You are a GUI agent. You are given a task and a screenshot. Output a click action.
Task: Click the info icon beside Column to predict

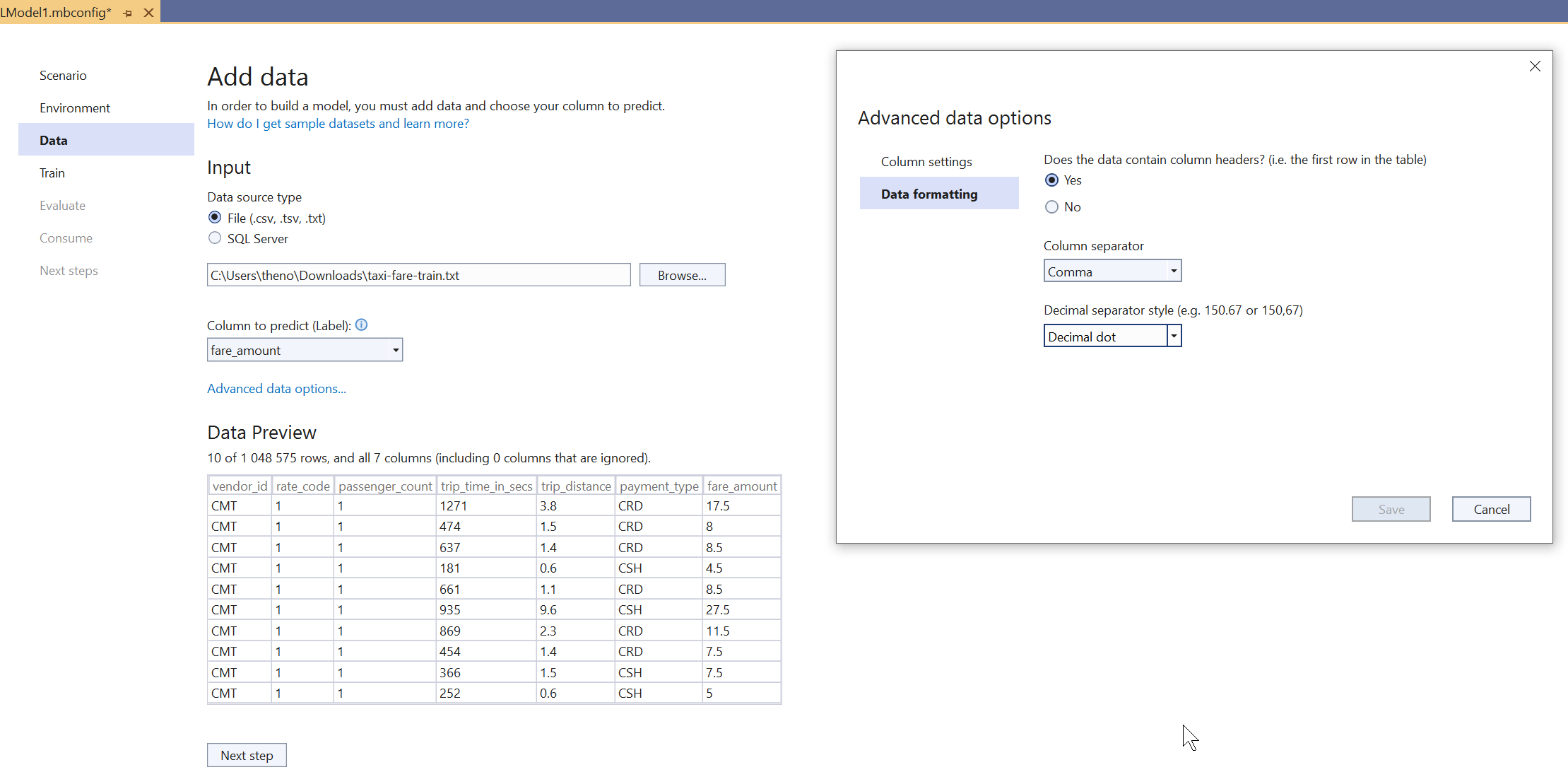(x=361, y=325)
